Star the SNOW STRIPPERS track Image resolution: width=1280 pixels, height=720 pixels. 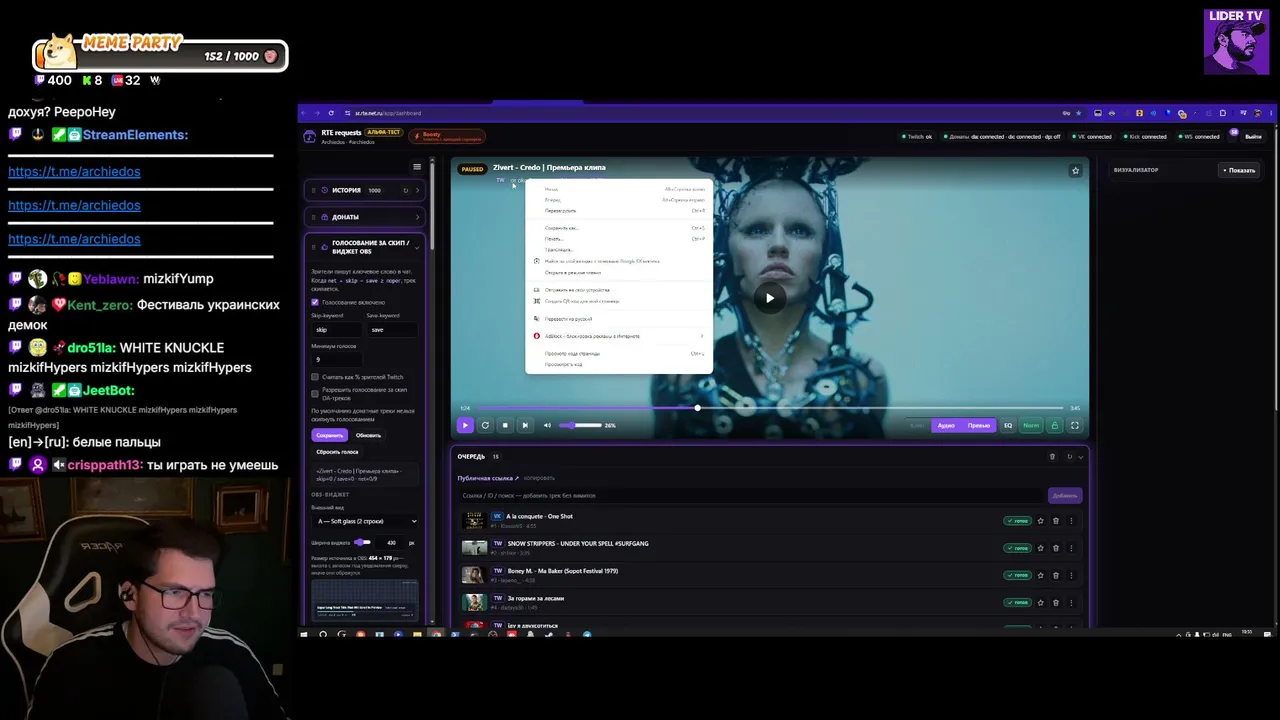(x=1040, y=548)
